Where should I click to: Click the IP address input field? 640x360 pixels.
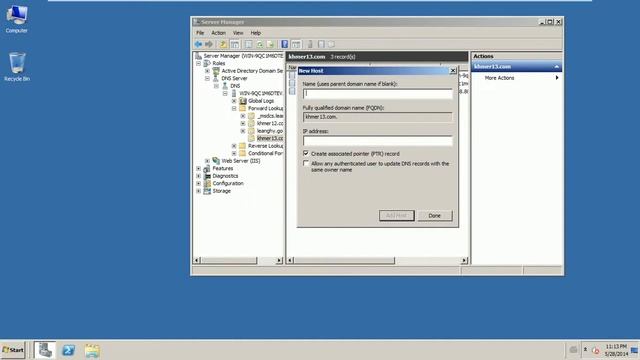pos(378,141)
